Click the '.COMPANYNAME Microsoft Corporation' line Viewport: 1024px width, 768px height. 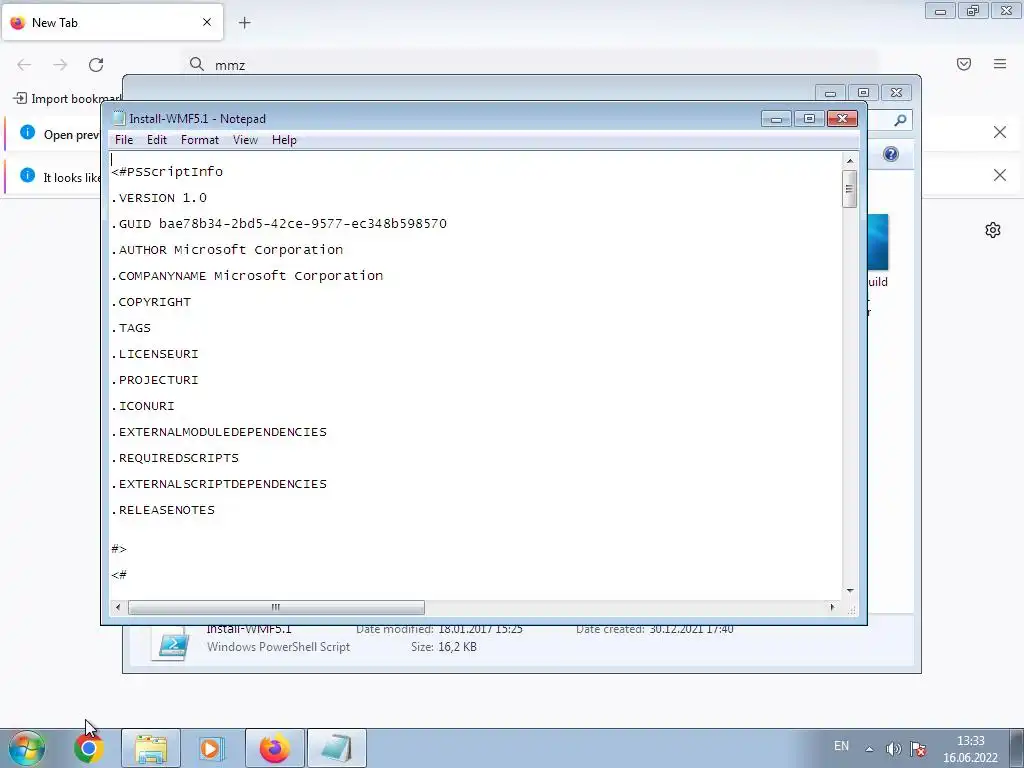tap(247, 276)
